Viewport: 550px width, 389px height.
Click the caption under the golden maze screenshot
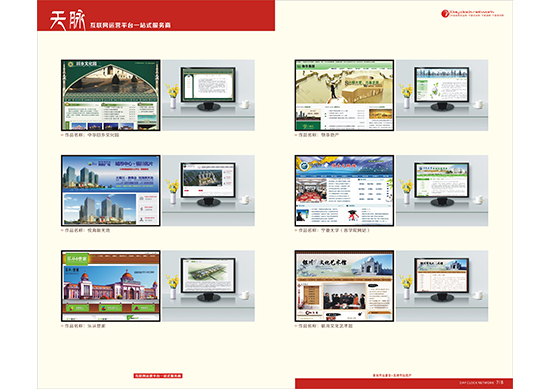(317, 135)
